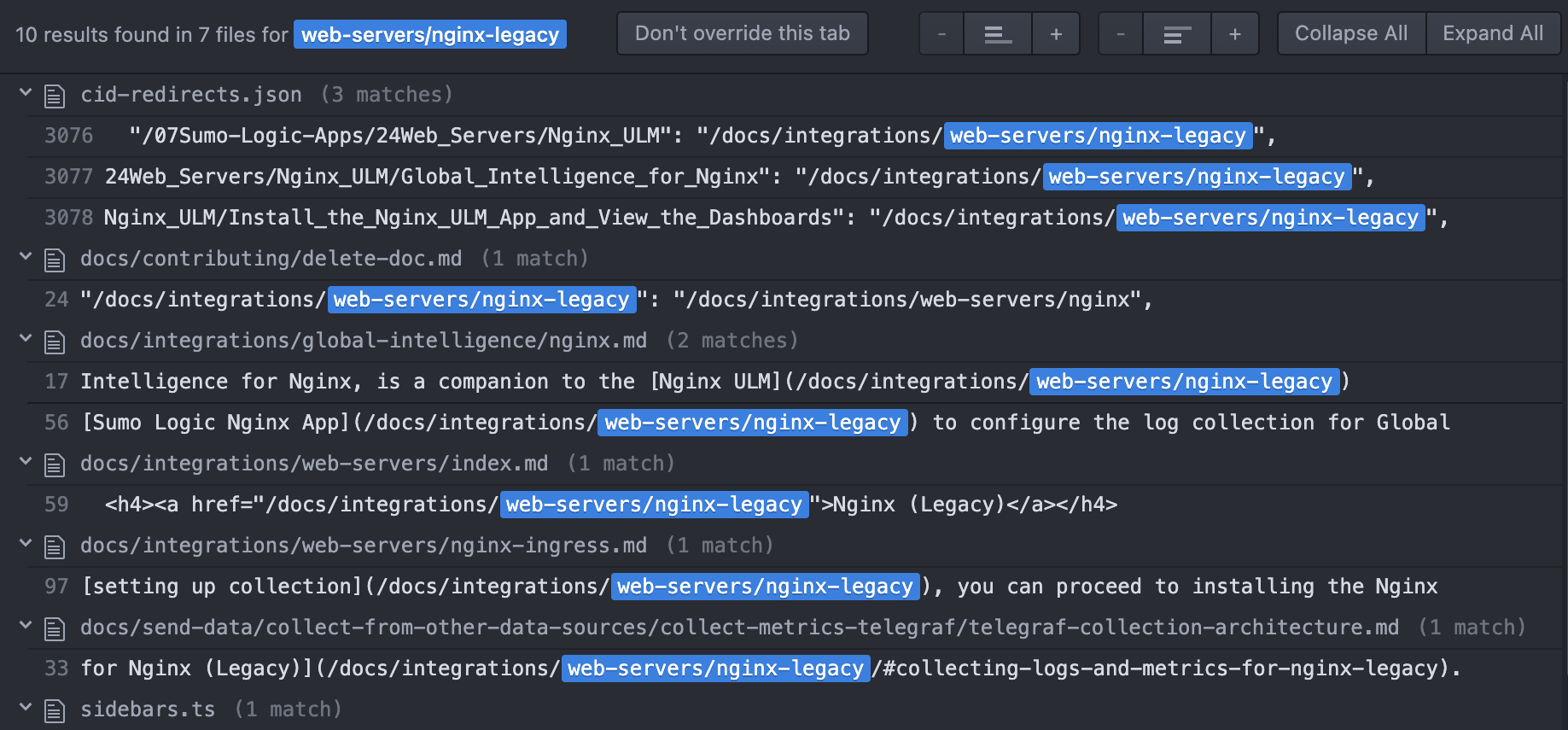This screenshot has height=730, width=1568.
Task: Click the file icon beside cid-redirects.json
Action: (x=55, y=96)
